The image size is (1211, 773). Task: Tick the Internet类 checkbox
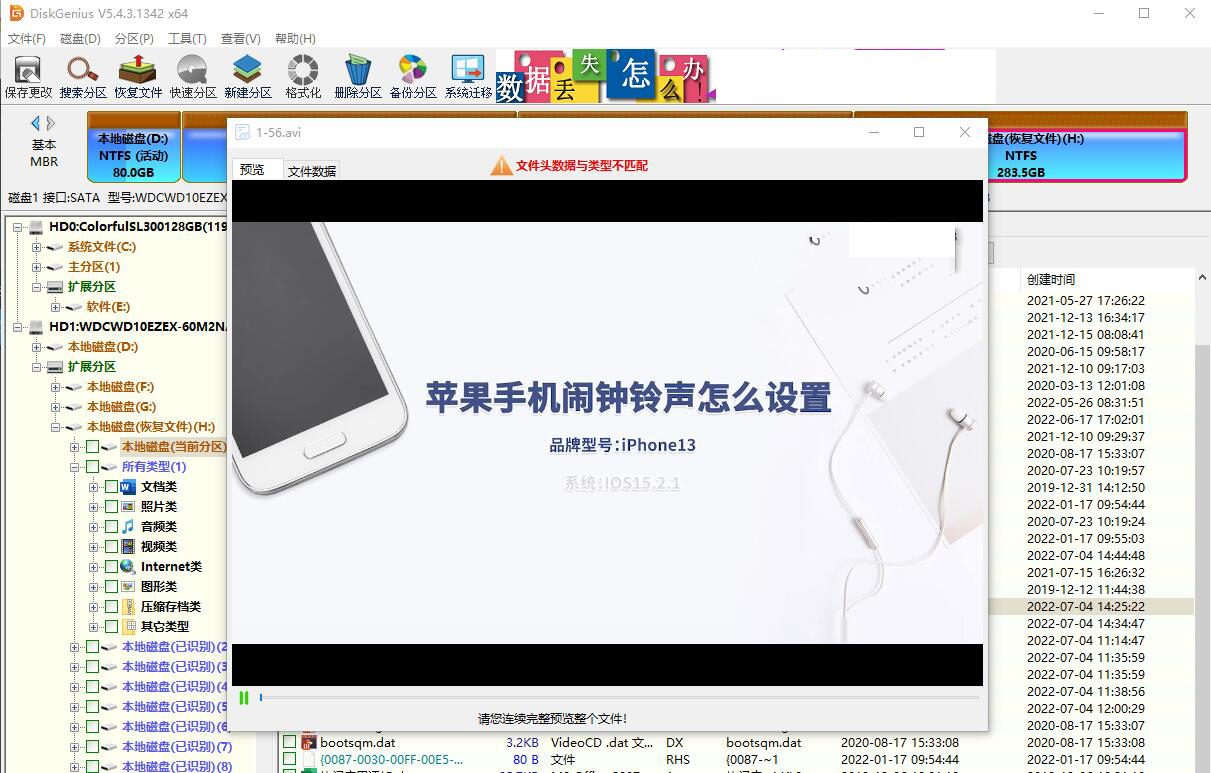(111, 567)
